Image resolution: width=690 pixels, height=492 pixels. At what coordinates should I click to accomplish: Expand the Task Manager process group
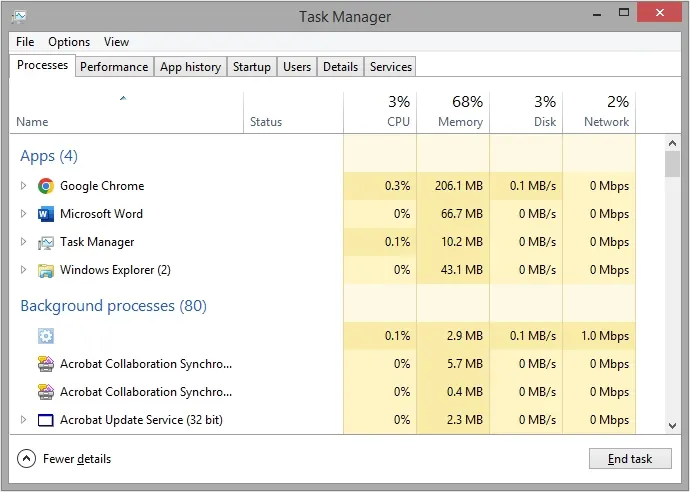tap(23, 242)
